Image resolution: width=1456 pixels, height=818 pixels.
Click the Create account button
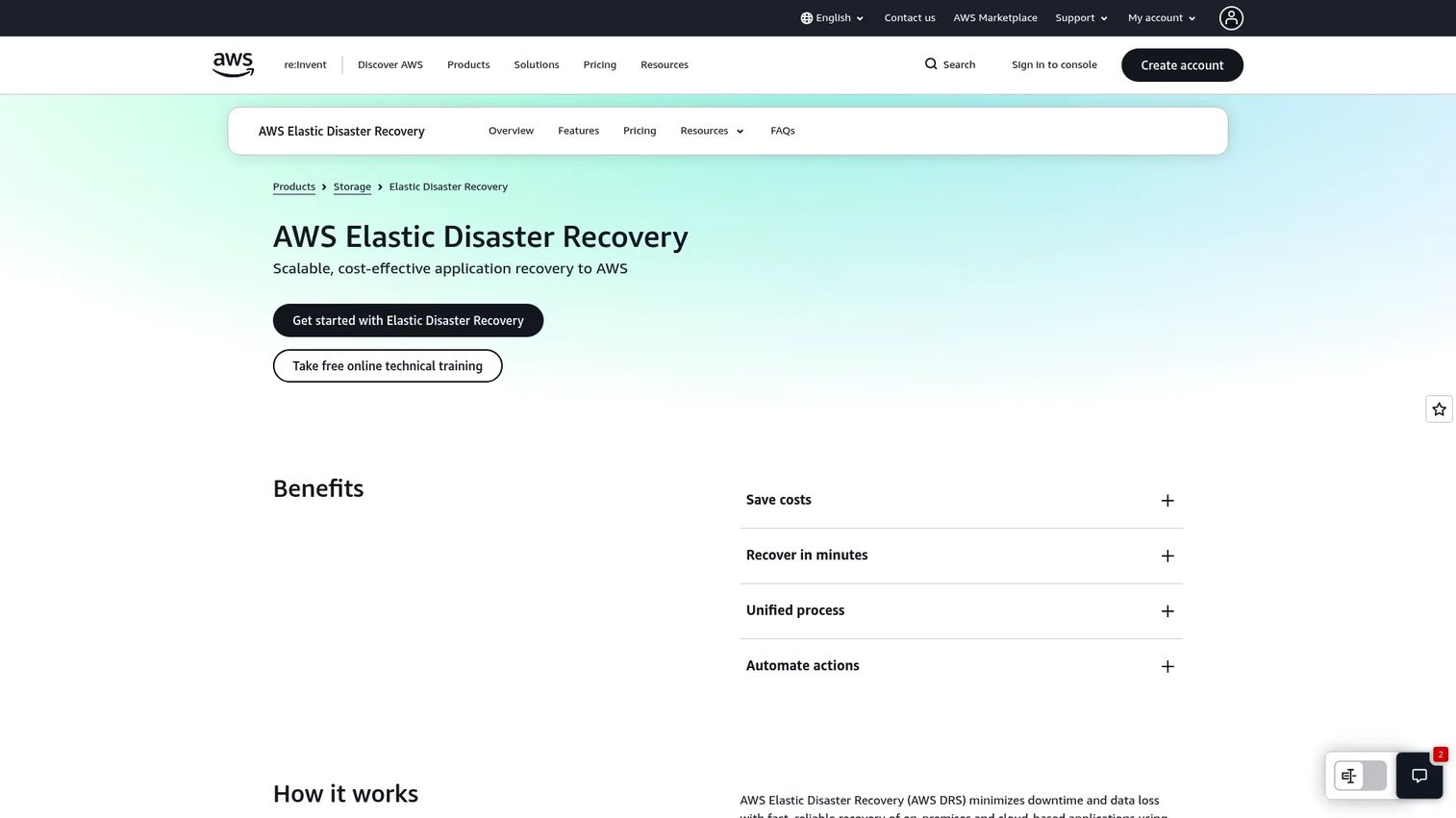(x=1182, y=65)
